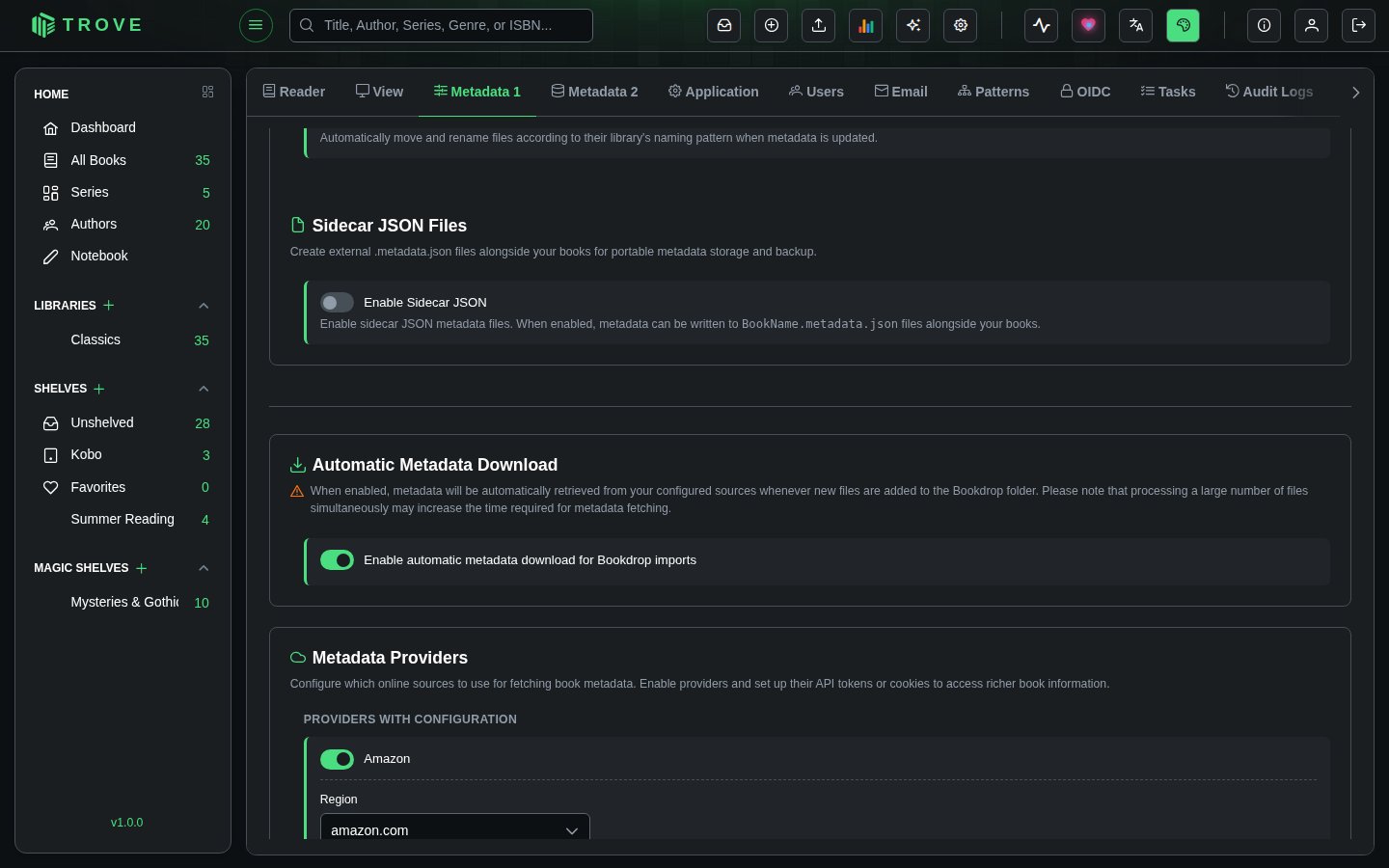This screenshot has height=868, width=1389.
Task: Open the info circle icon
Action: tap(1265, 25)
